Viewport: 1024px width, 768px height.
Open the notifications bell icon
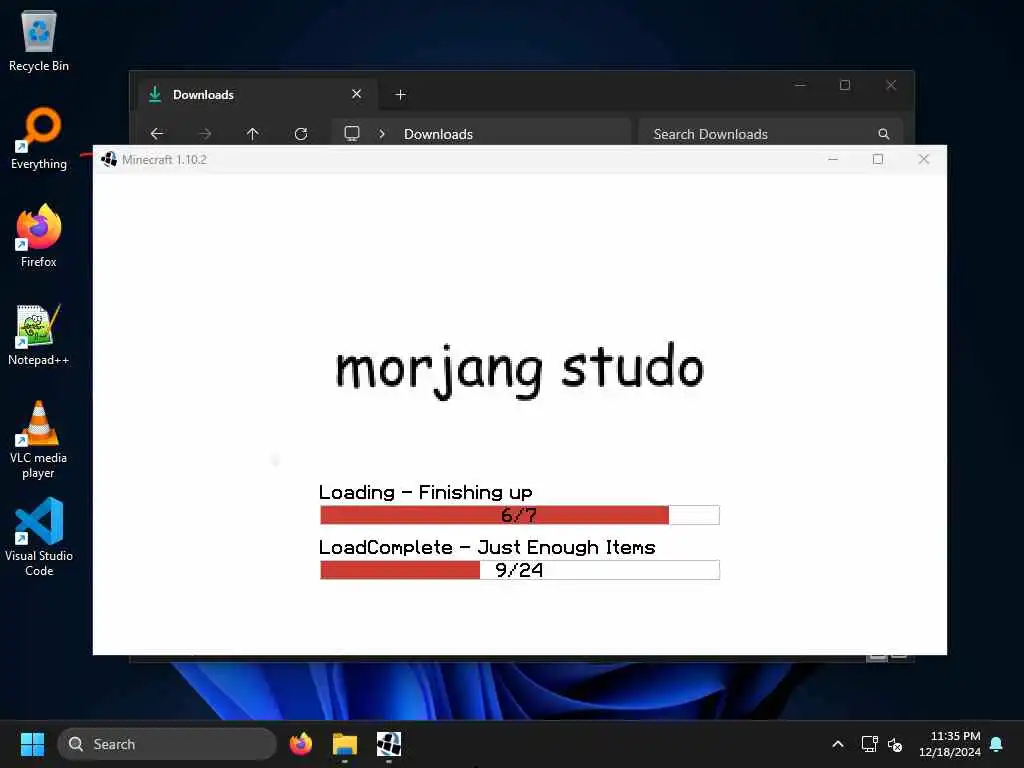tap(997, 744)
